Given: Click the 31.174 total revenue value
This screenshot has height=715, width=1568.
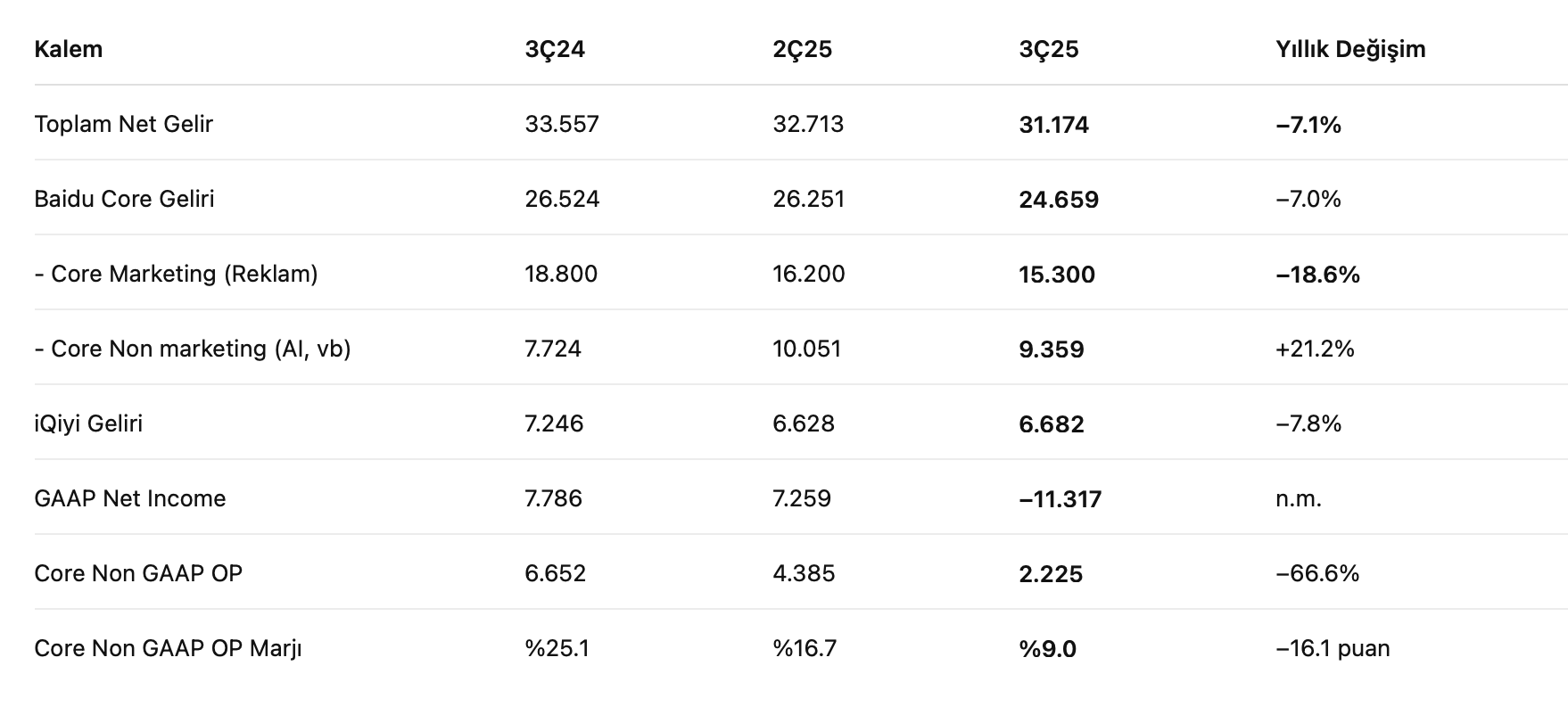Looking at the screenshot, I should point(1053,125).
